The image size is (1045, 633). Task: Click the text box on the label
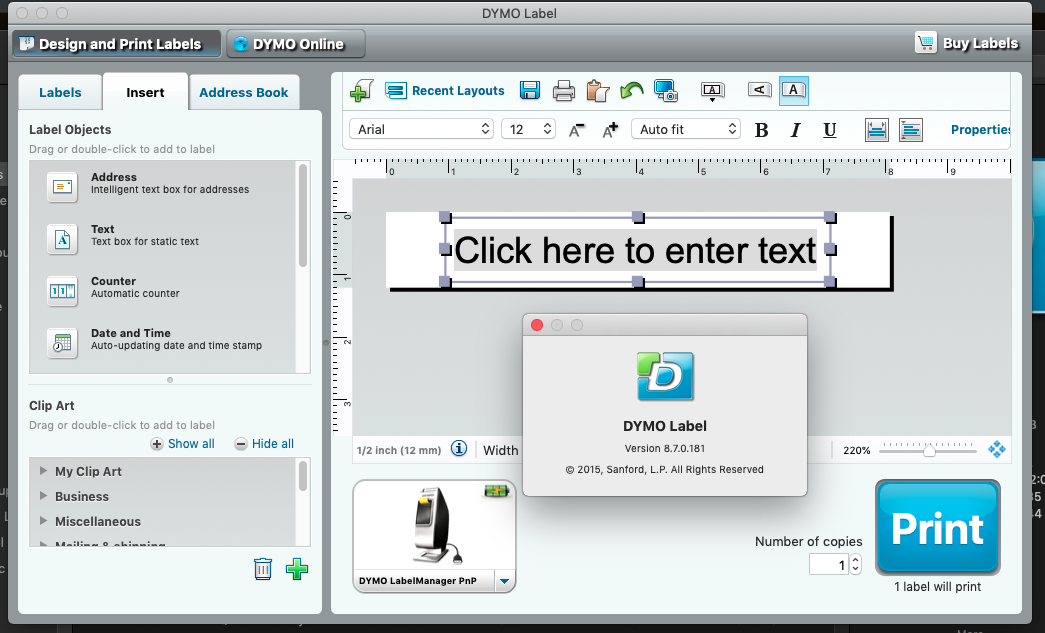click(x=638, y=250)
